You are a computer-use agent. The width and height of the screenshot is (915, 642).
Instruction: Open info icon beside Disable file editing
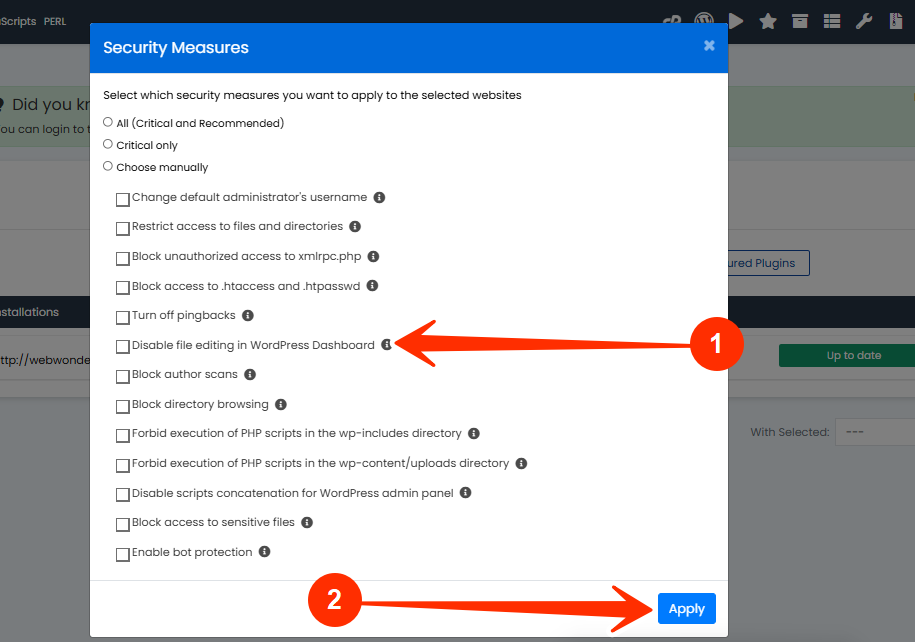click(x=386, y=344)
